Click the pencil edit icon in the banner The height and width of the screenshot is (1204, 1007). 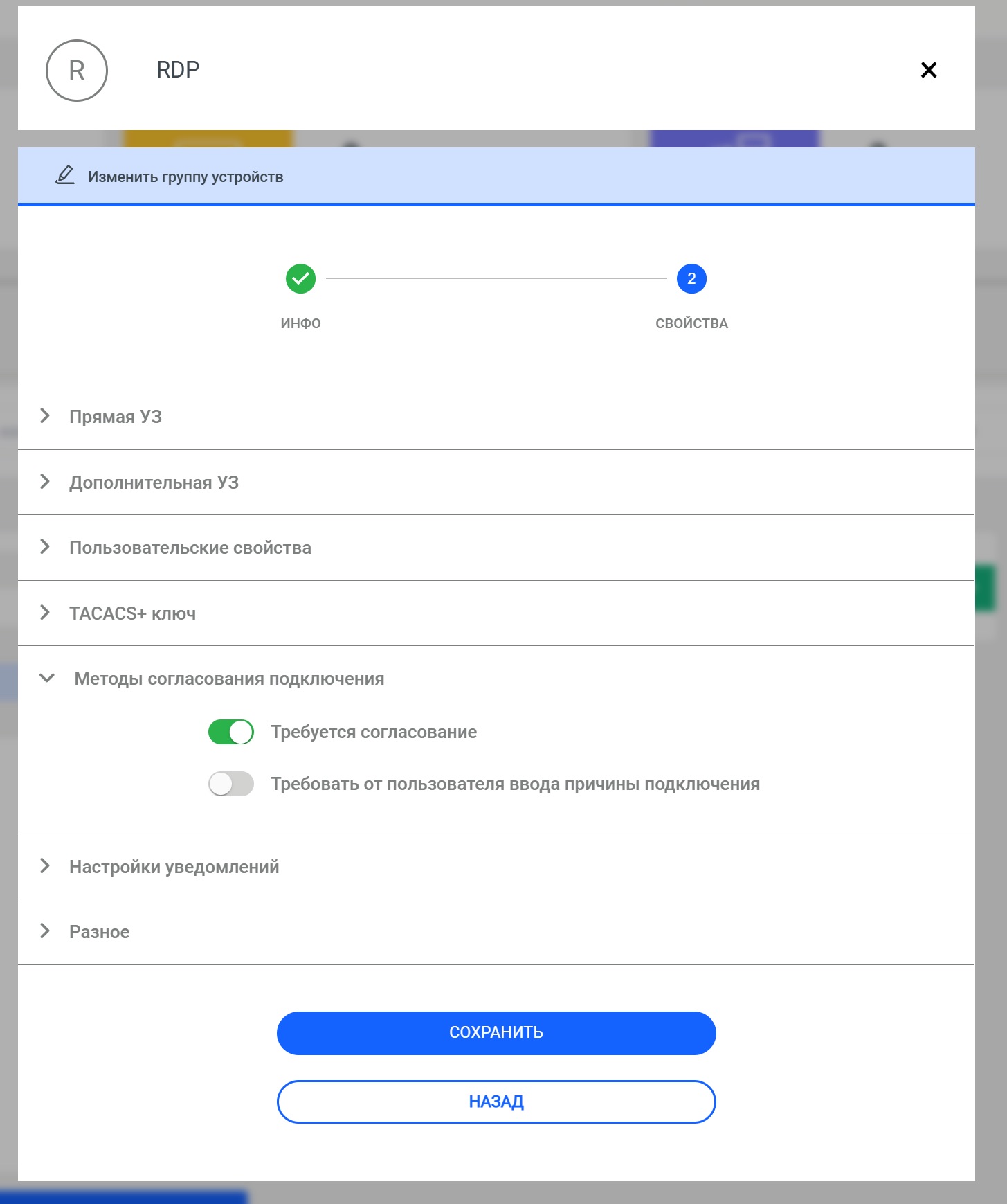point(65,175)
